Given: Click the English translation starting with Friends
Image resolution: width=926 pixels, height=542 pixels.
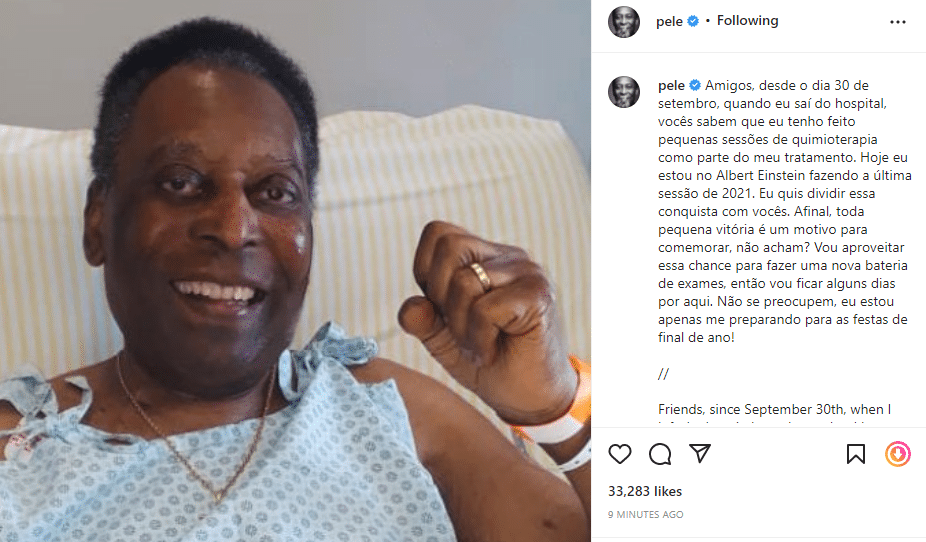Looking at the screenshot, I should 774,410.
